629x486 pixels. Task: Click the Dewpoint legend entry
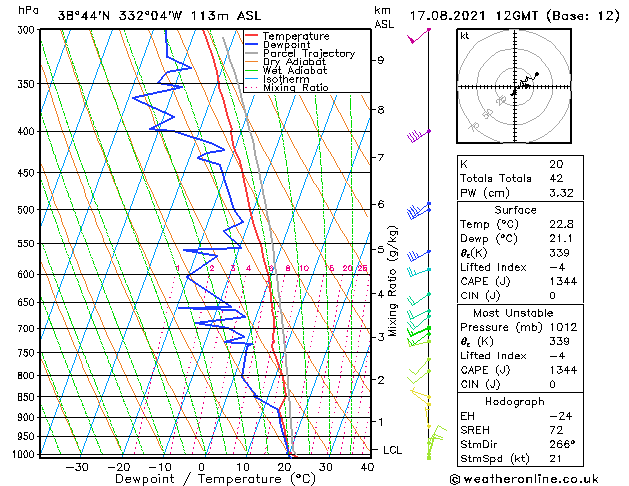[286, 45]
